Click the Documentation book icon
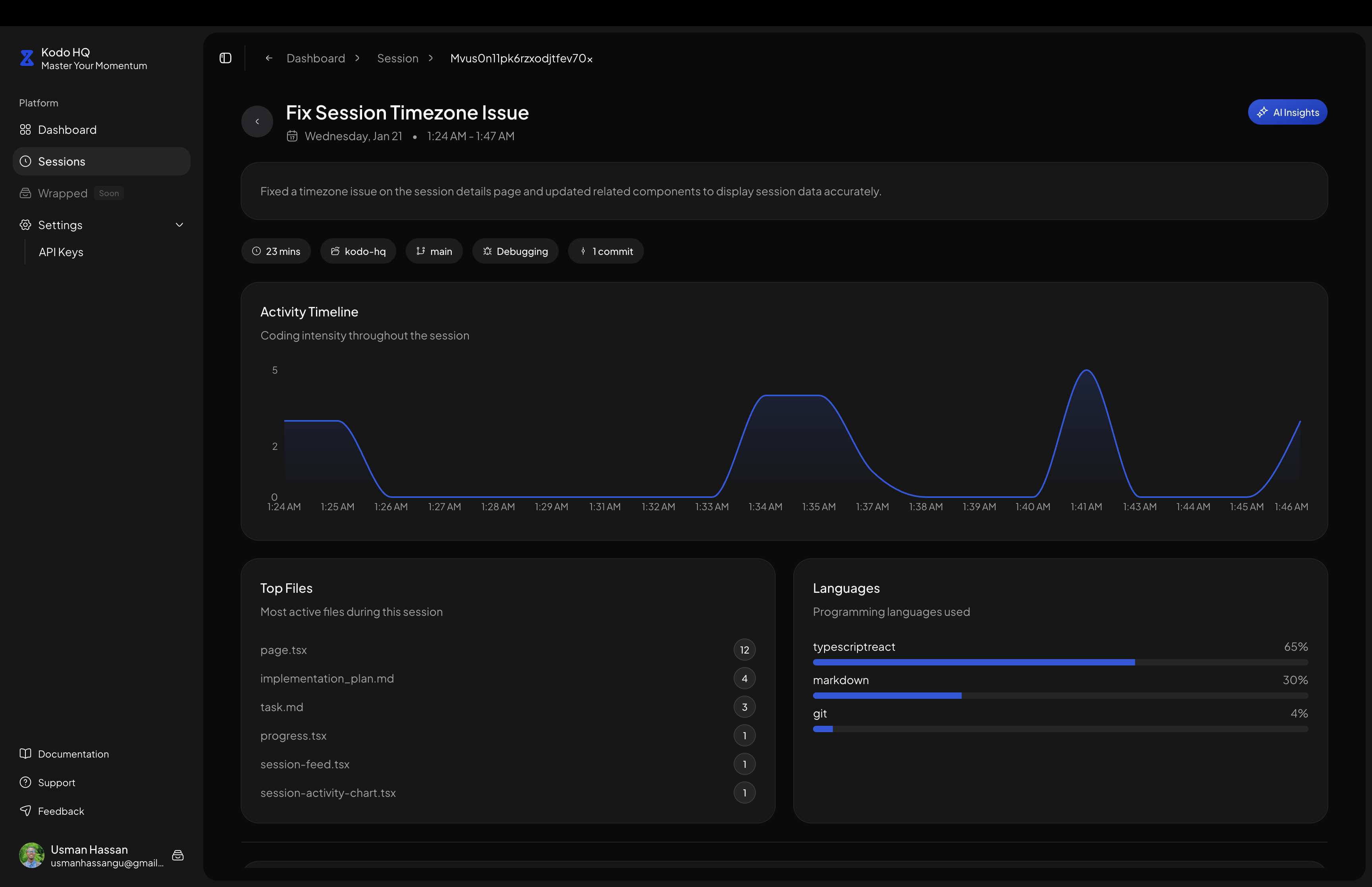 coord(25,753)
